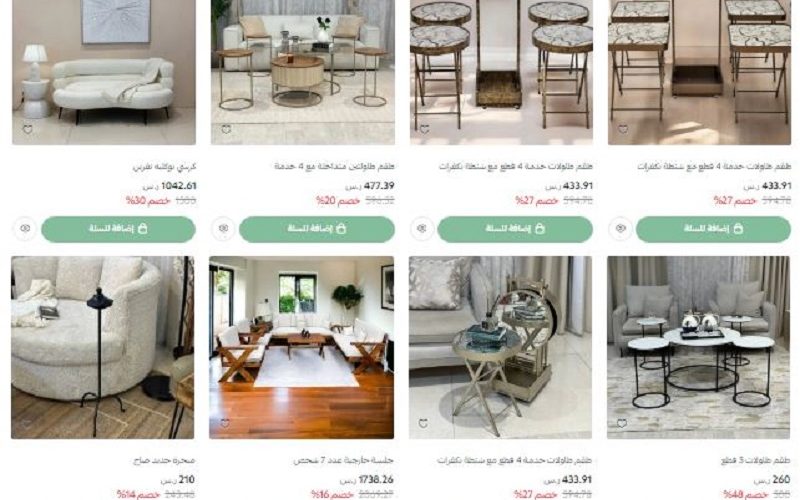Screen dimensions: 800x500
Task: Click wishlist heart on square mosaic tables image
Action: [623, 130]
